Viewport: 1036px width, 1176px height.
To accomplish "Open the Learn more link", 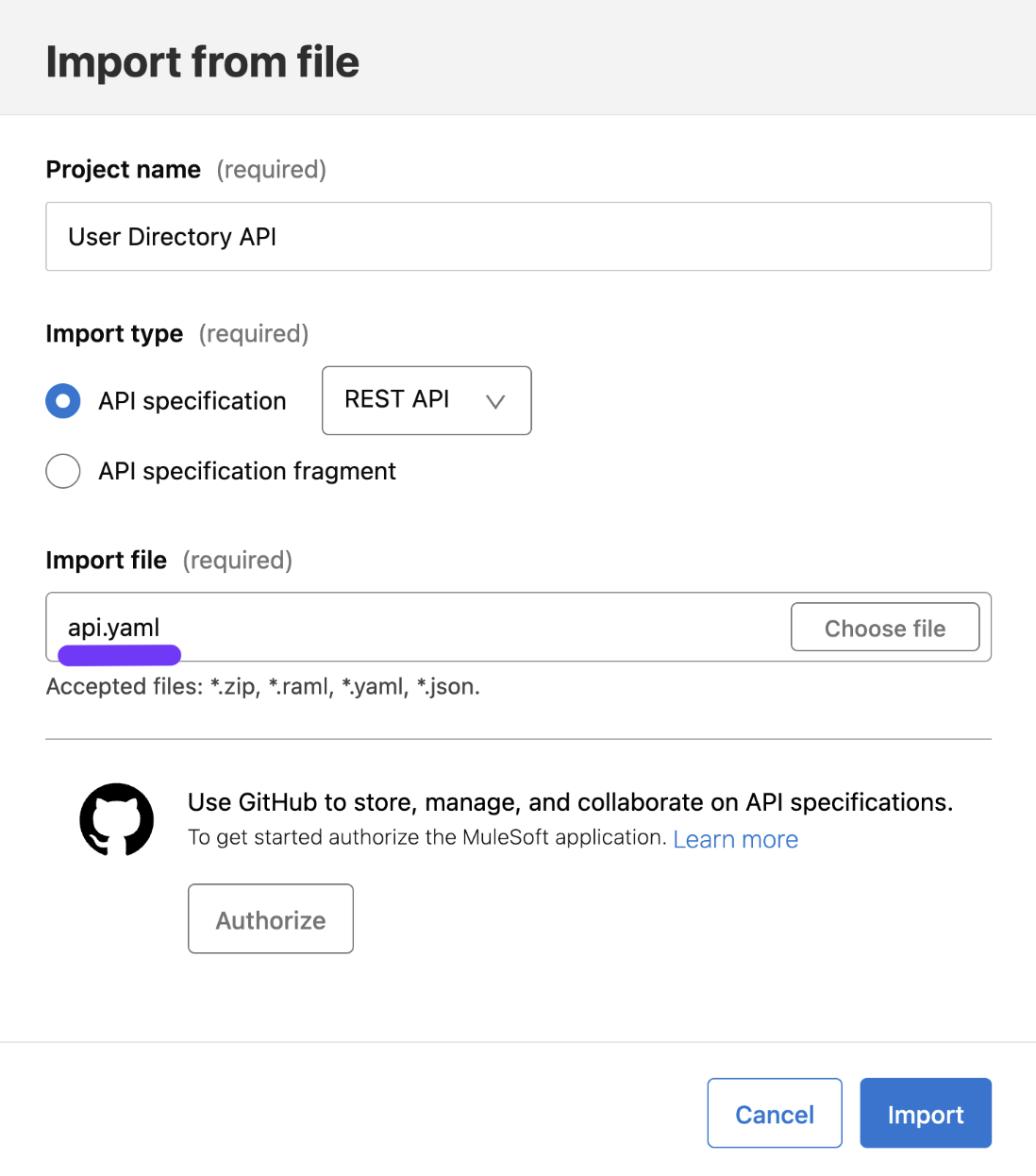I will click(x=735, y=839).
